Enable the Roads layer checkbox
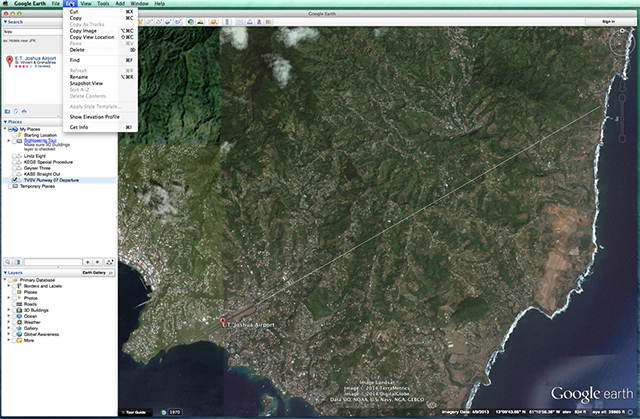 tap(14, 304)
